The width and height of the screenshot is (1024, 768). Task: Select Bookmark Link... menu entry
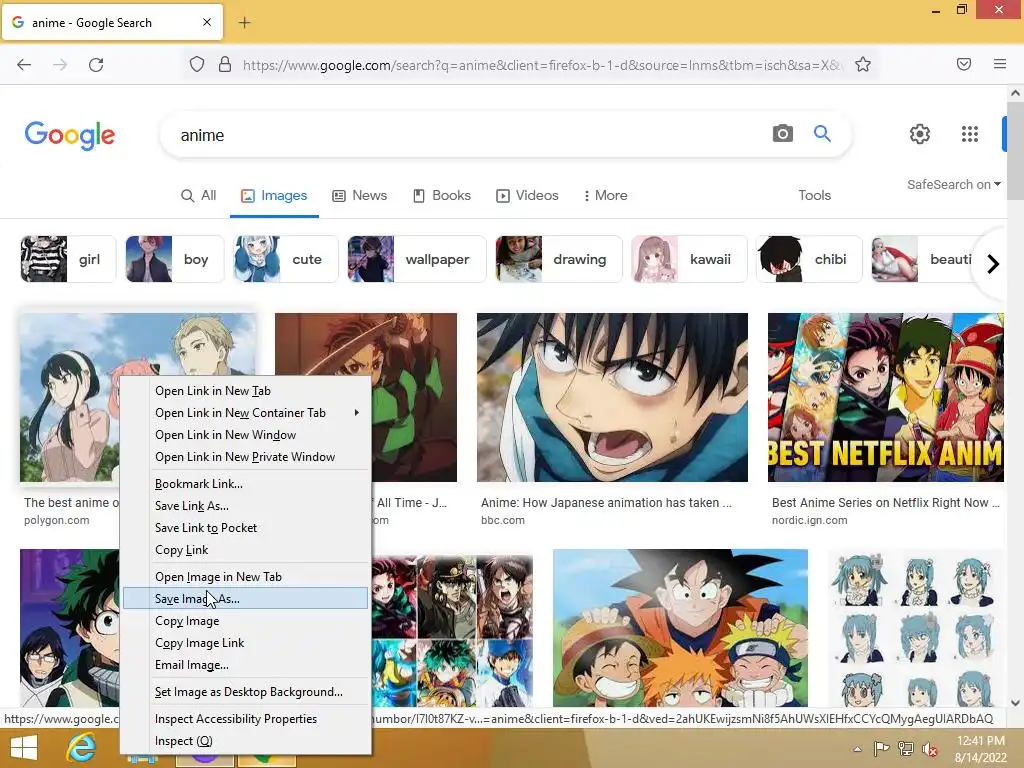coord(246,484)
